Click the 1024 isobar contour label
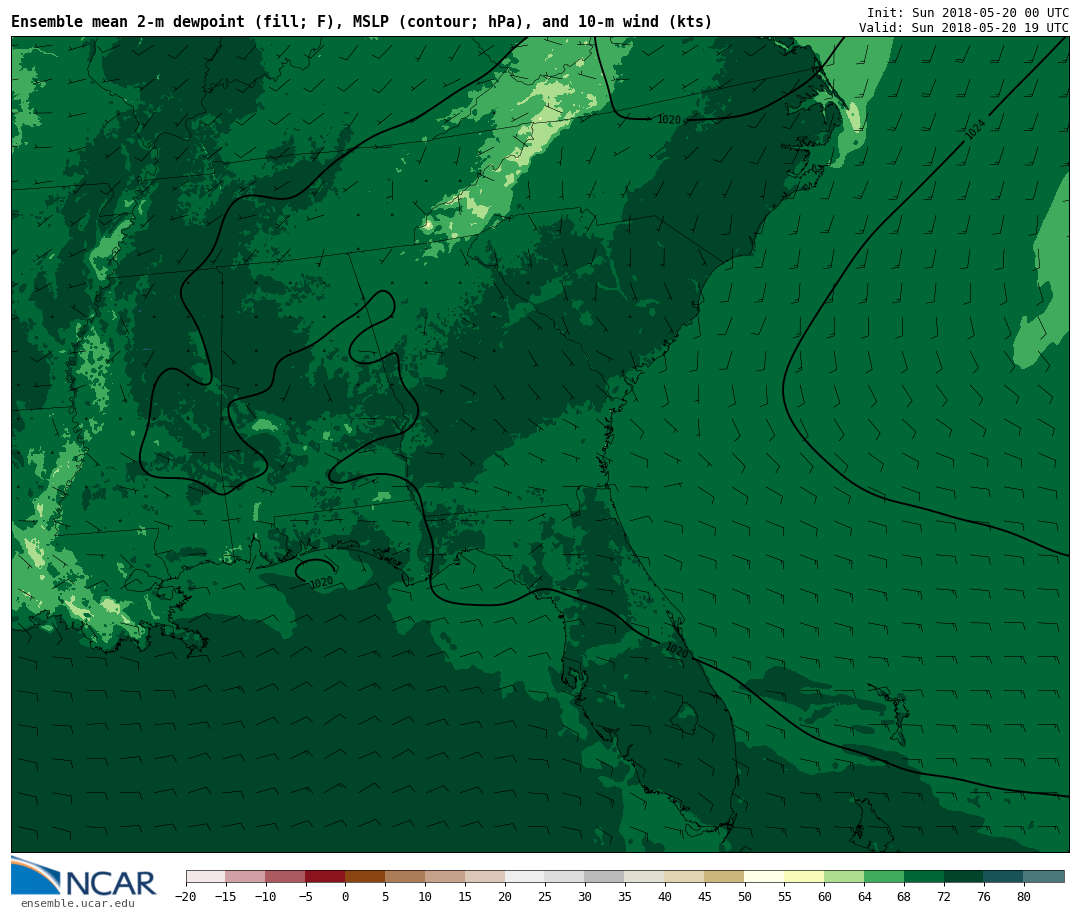1080x915 pixels. point(975,130)
